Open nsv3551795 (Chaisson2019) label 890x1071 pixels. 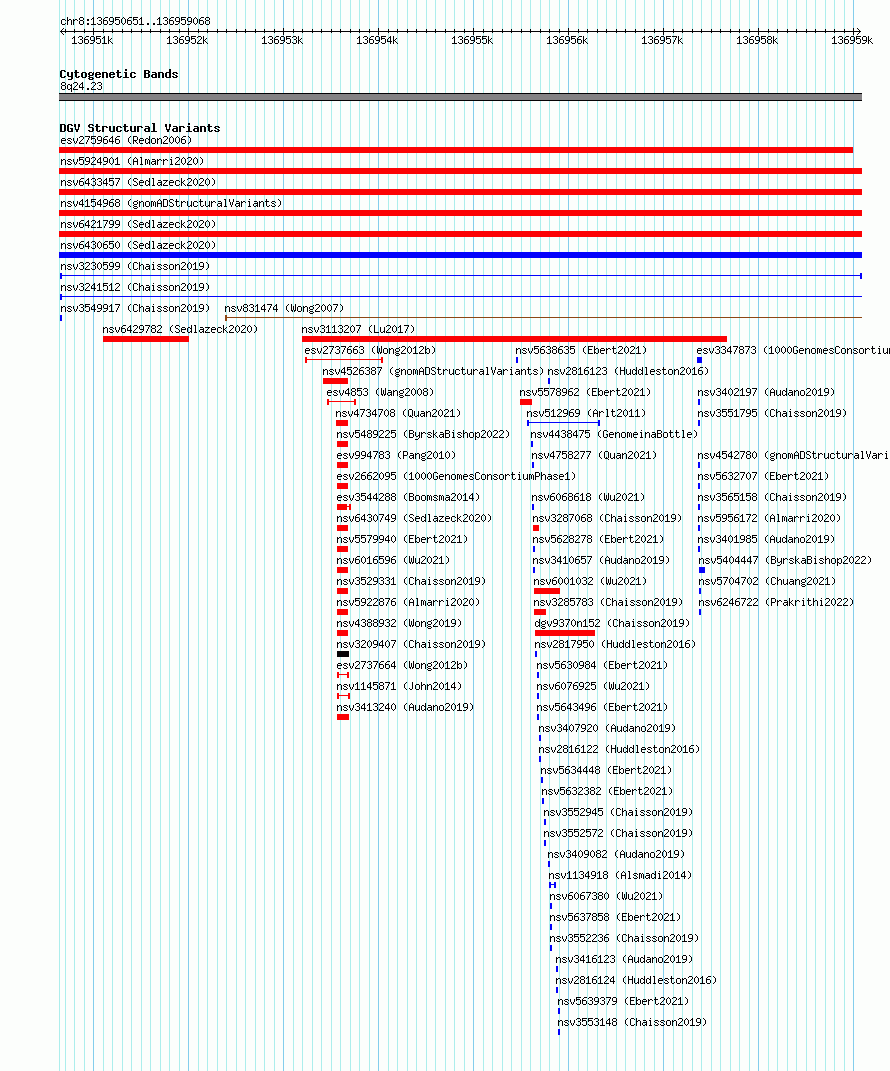coord(772,413)
